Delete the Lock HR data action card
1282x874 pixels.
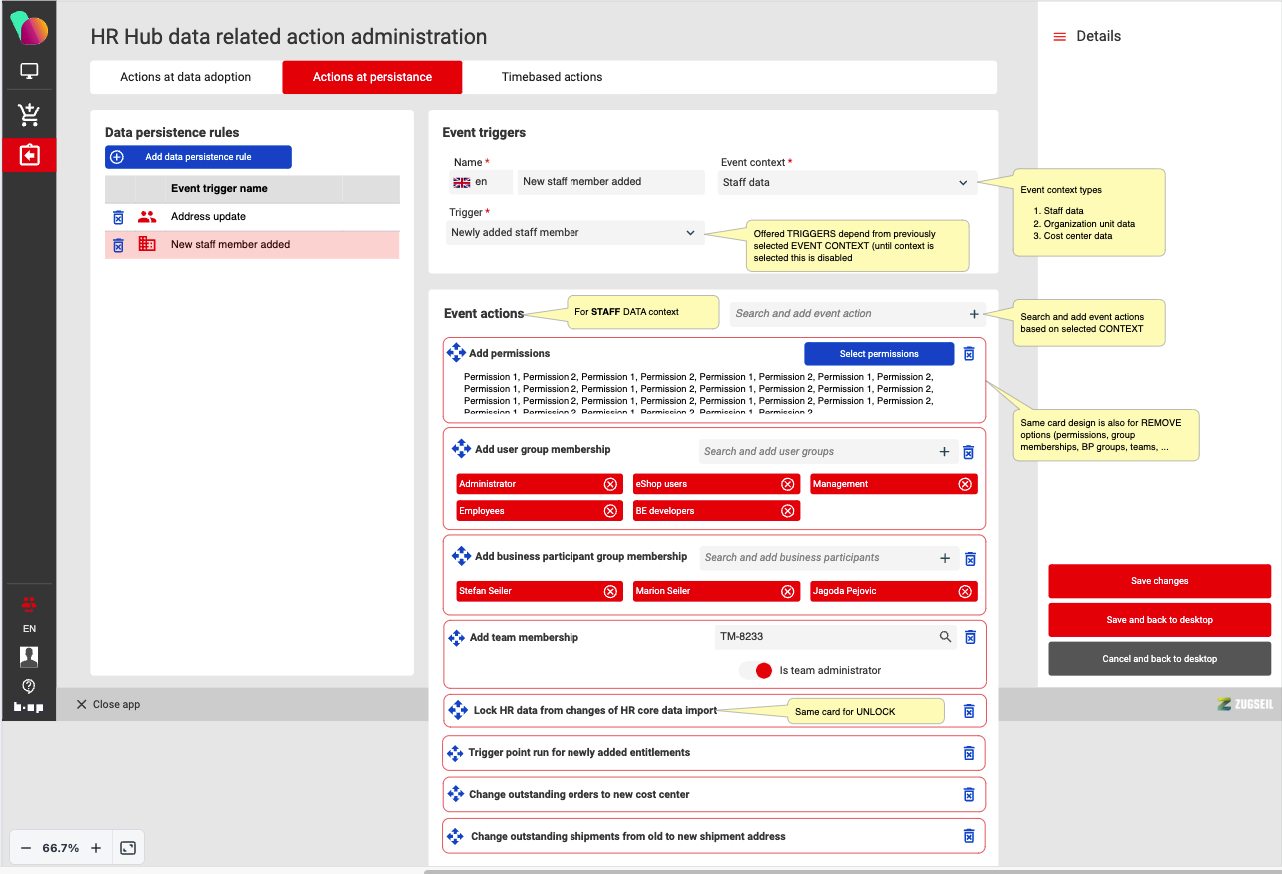click(x=968, y=711)
